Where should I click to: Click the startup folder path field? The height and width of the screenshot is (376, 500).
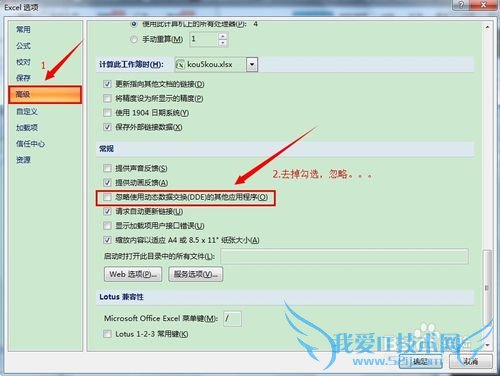pyautogui.click(x=344, y=256)
